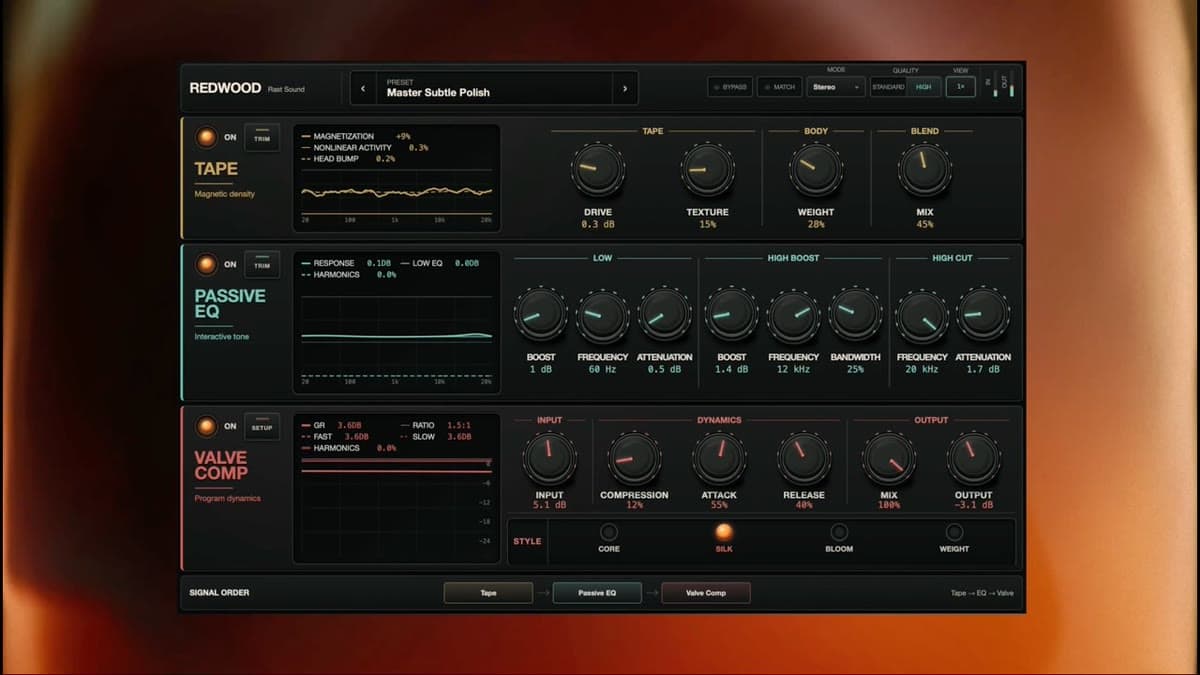The image size is (1200, 675).
Task: Go to previous preset with left arrow
Action: pos(363,88)
